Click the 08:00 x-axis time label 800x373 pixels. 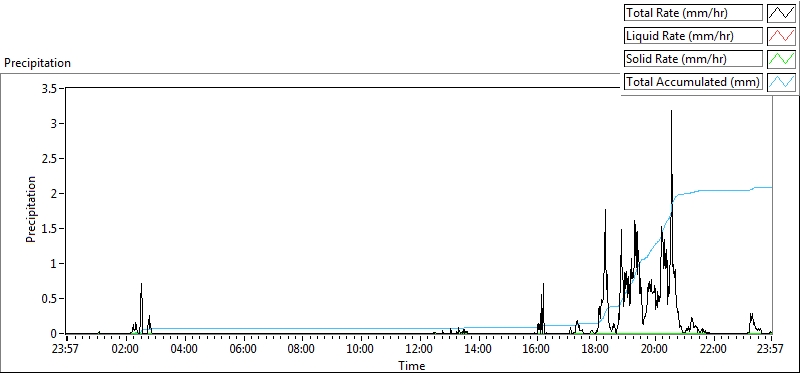302,349
